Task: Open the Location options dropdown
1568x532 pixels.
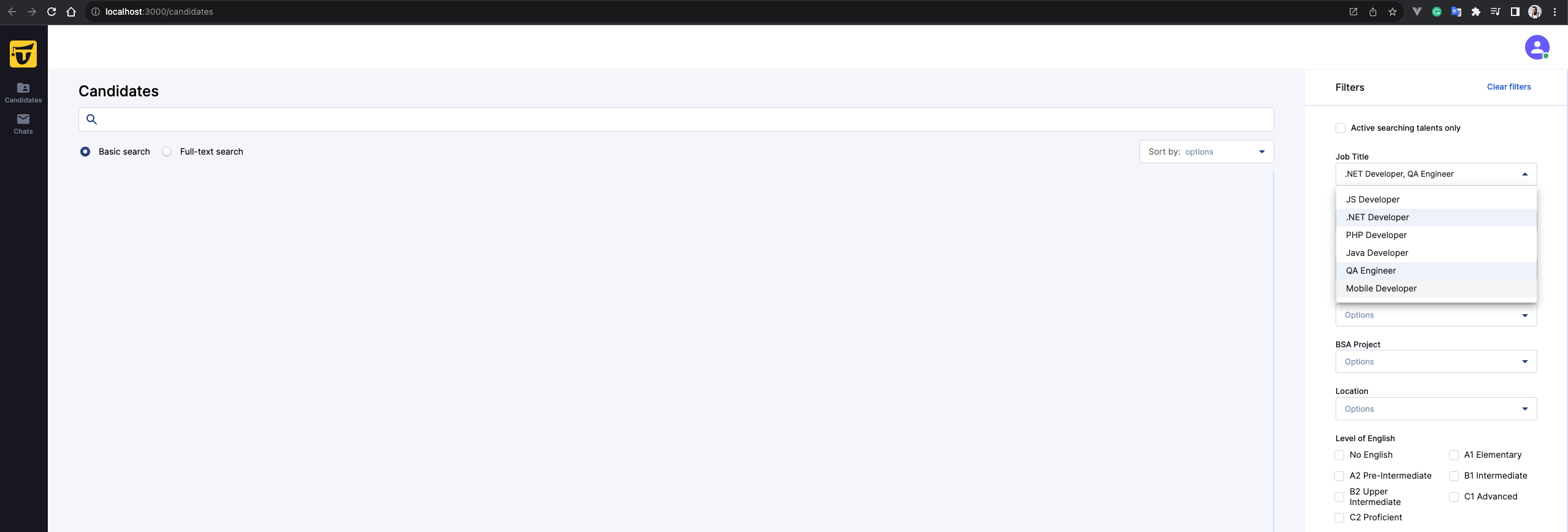Action: coord(1436,409)
